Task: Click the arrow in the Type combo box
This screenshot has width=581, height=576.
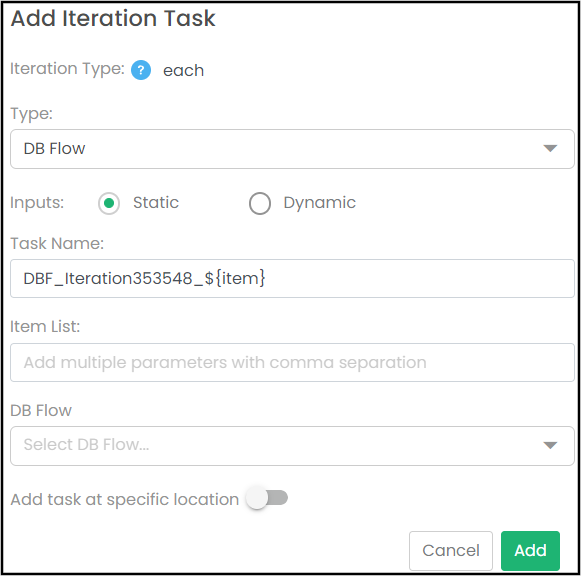Action: 550,149
